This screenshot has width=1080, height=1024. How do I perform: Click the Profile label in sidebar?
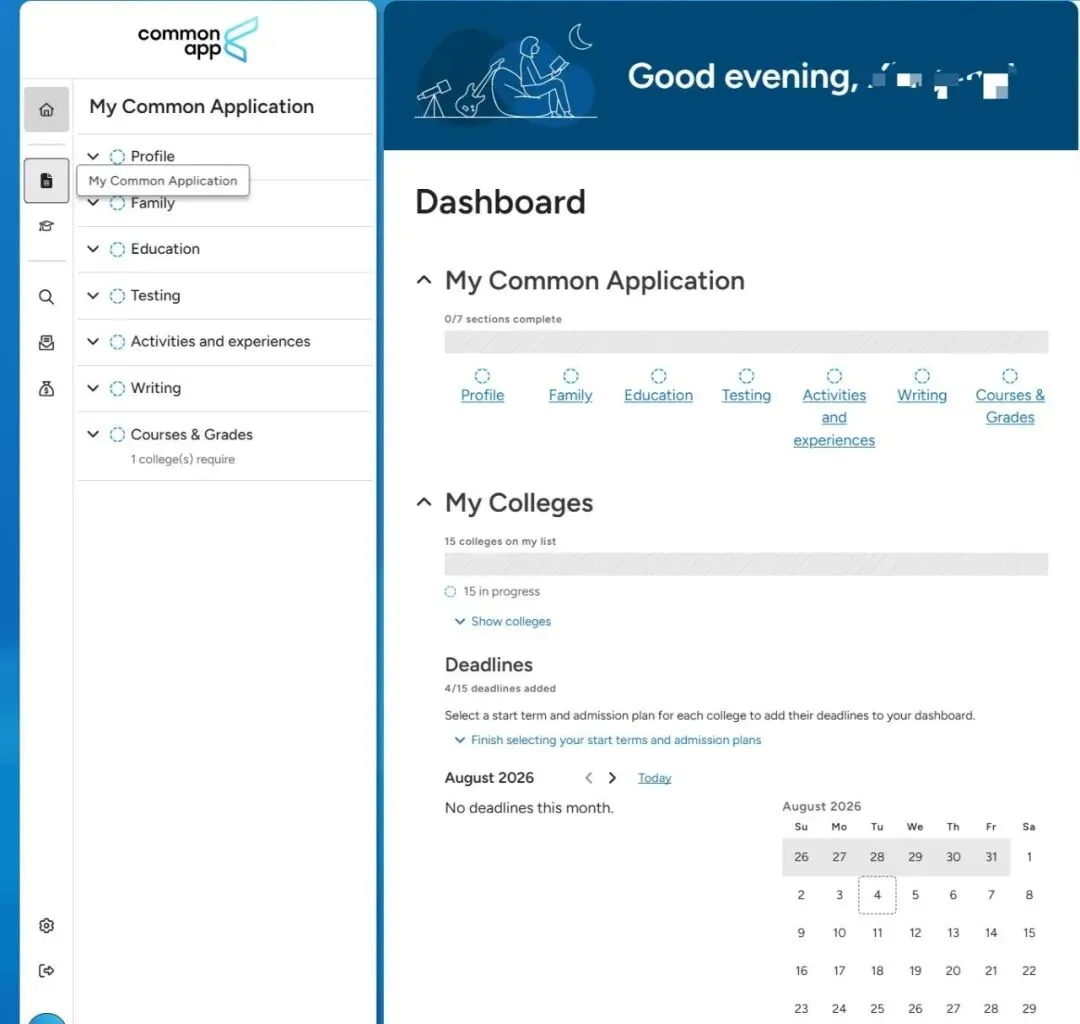click(x=152, y=156)
